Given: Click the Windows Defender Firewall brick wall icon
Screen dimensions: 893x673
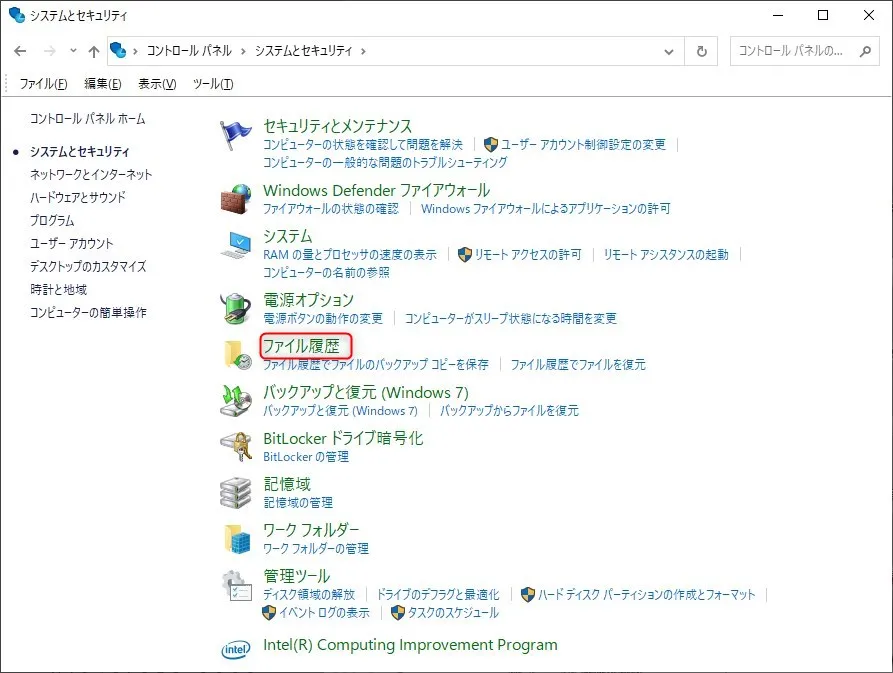Looking at the screenshot, I should (236, 198).
